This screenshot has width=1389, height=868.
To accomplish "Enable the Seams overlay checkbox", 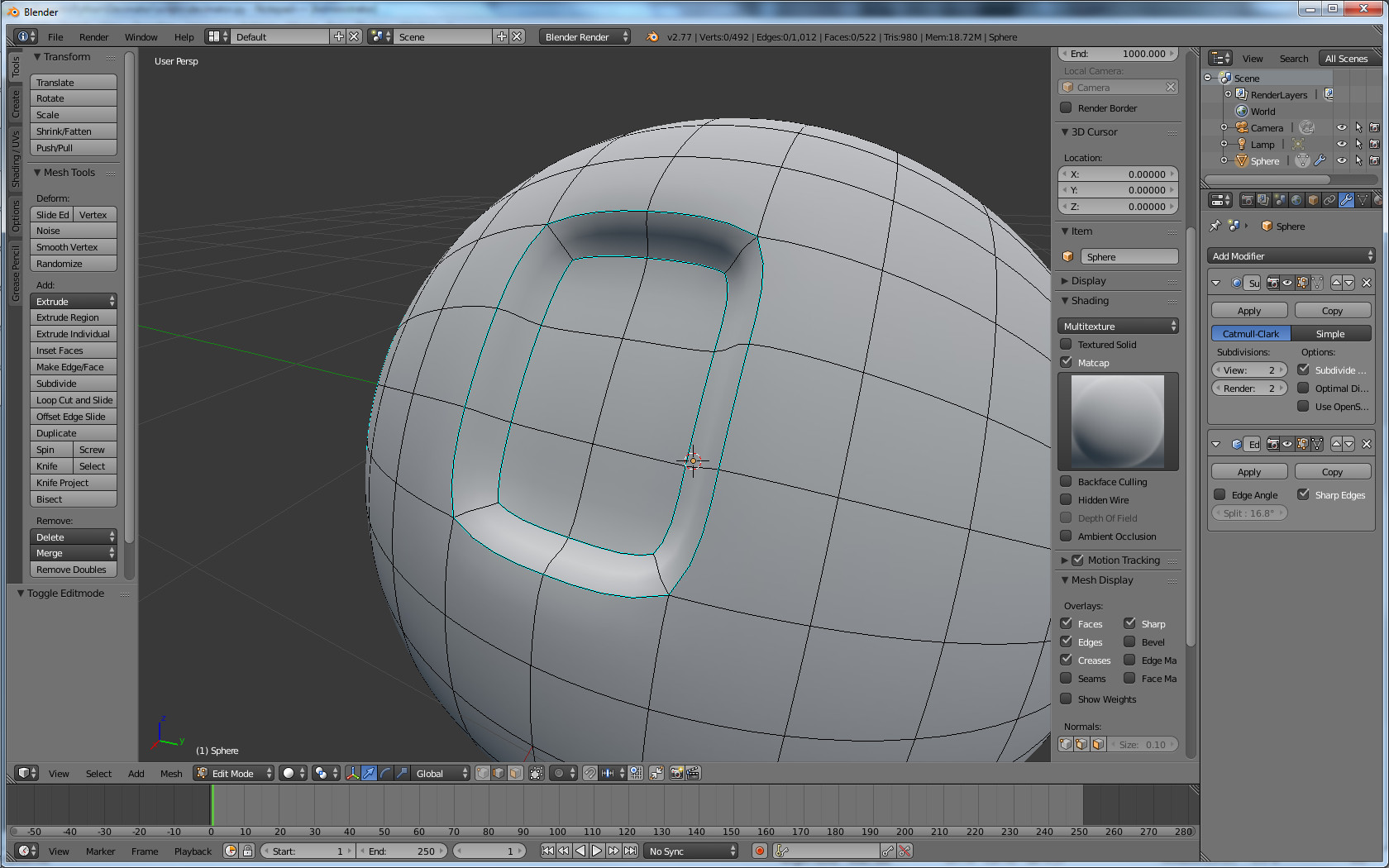I will click(1067, 678).
